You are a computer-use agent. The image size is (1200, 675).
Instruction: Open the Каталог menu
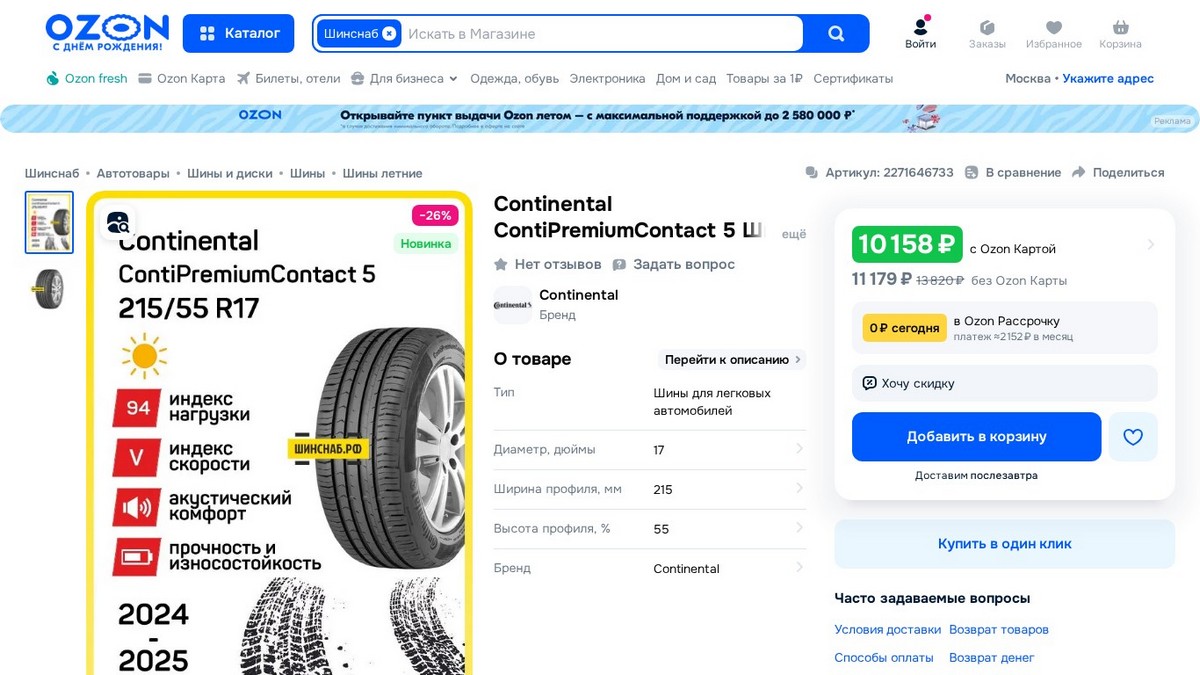click(x=238, y=33)
